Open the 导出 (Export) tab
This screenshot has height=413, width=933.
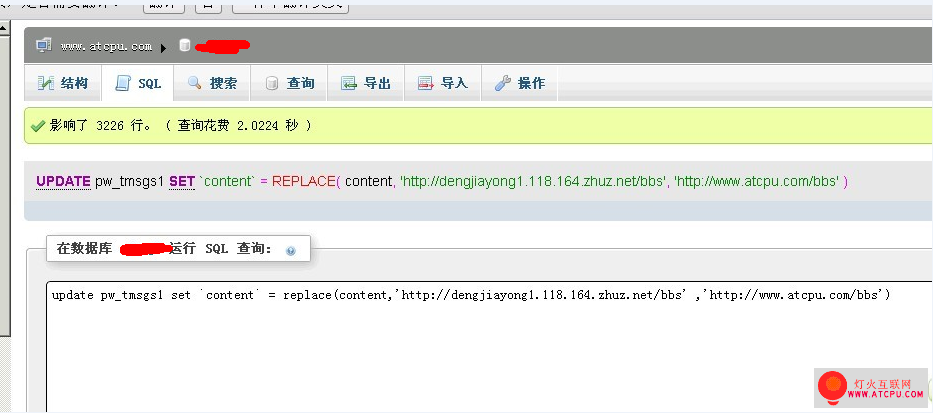click(x=366, y=83)
